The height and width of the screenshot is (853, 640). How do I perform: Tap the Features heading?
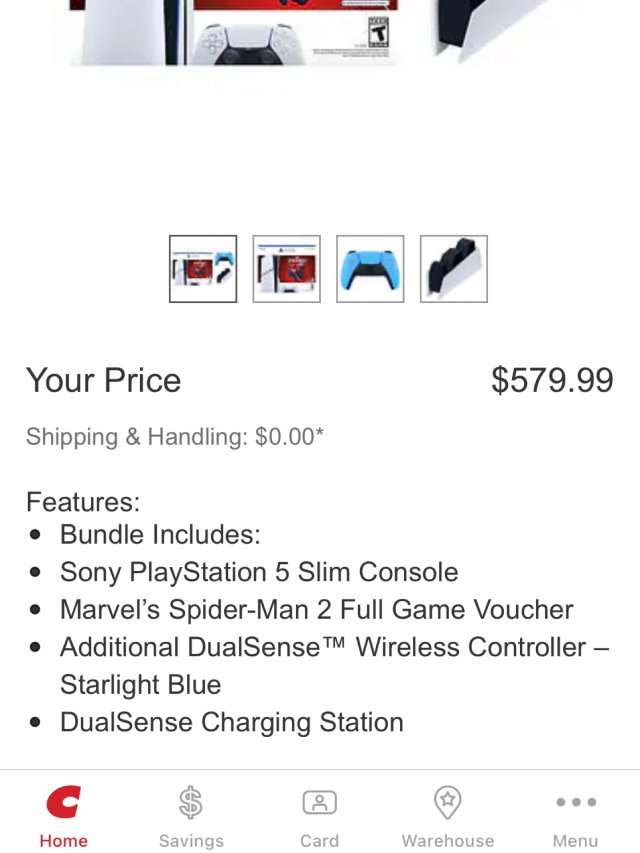tap(83, 501)
